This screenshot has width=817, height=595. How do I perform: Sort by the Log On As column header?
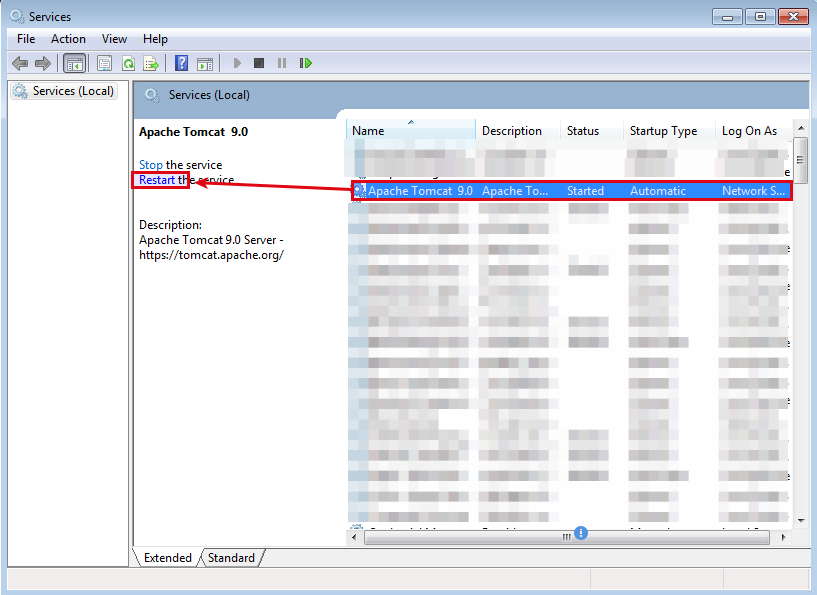pos(754,131)
